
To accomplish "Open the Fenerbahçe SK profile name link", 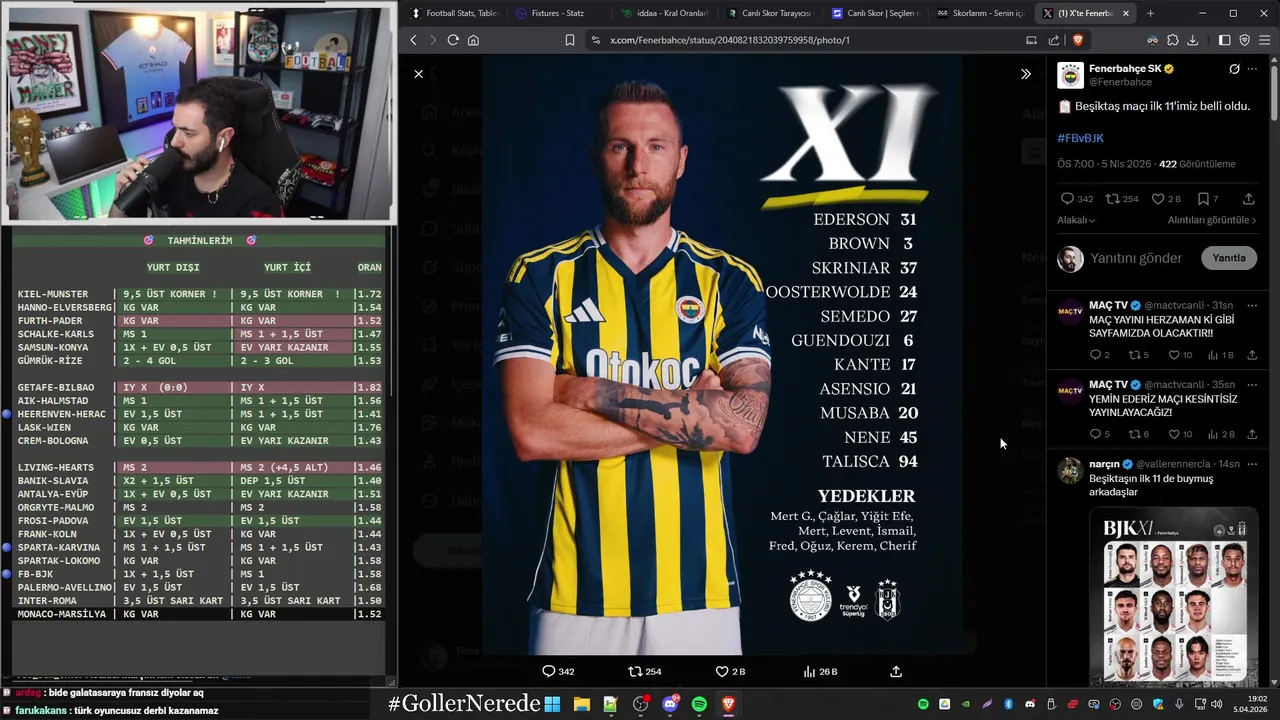I will (1125, 69).
